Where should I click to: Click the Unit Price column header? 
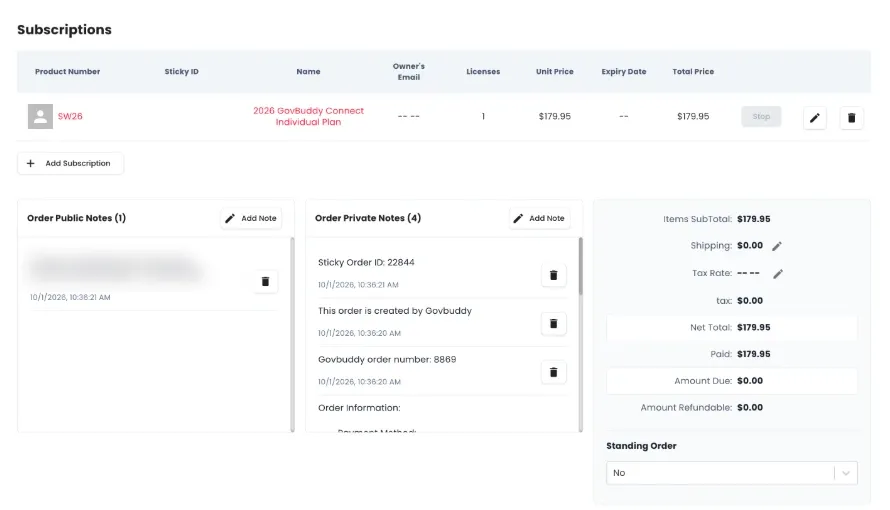tap(555, 71)
